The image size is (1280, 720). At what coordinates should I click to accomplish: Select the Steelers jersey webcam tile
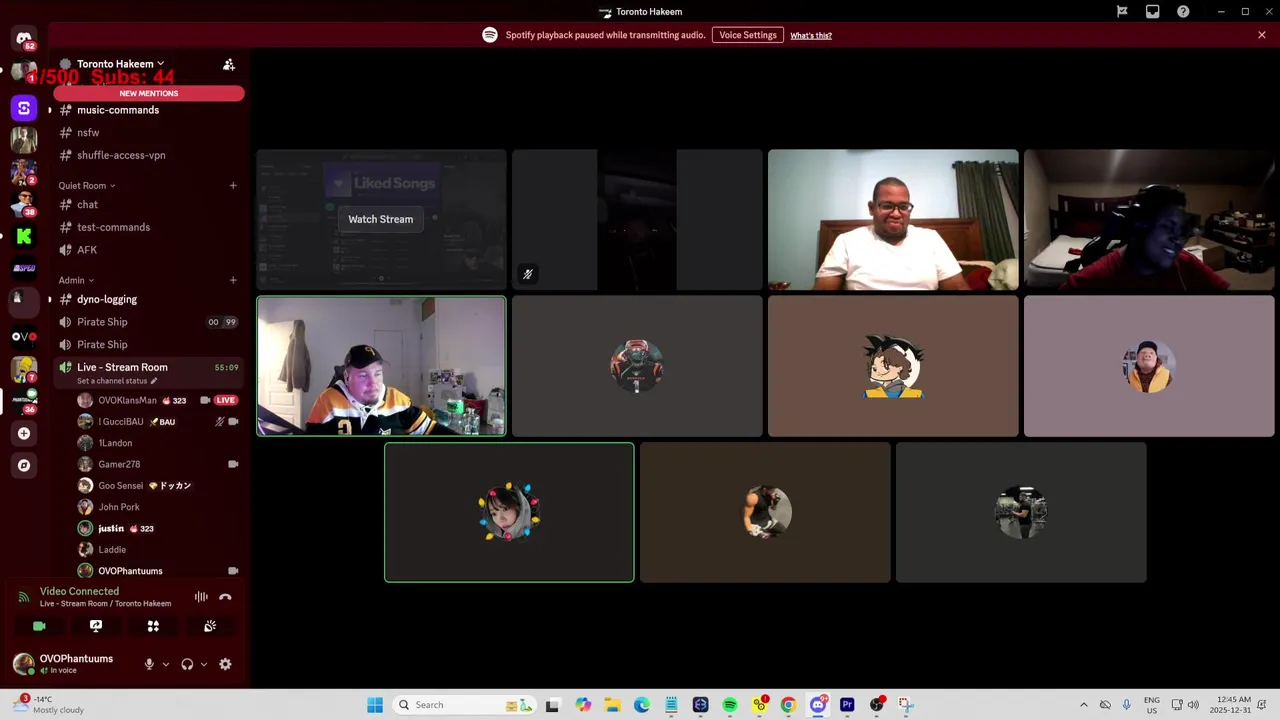tap(381, 366)
